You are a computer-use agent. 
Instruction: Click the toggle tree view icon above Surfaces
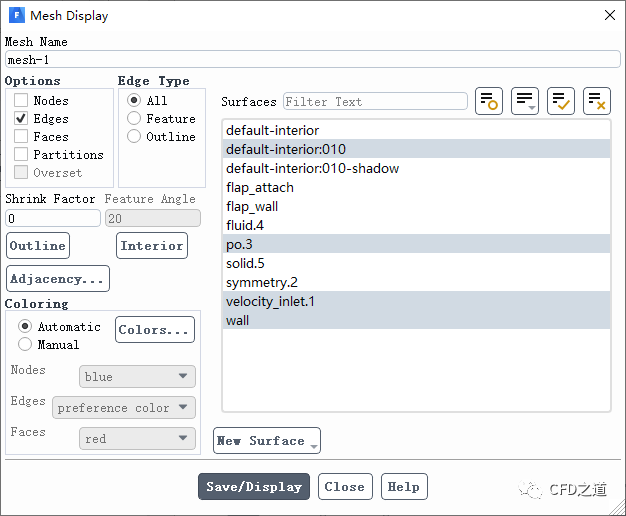point(489,101)
